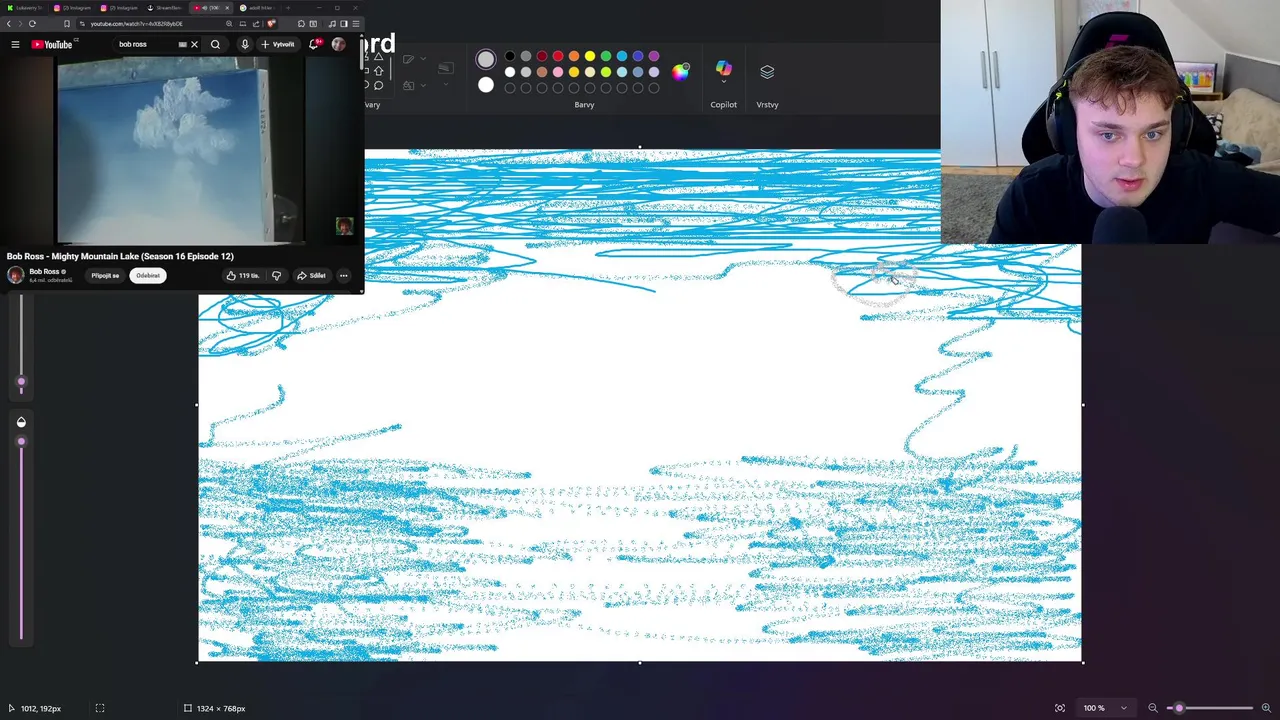Bookmark this page in the browser
1280x720 pixels.
point(67,24)
